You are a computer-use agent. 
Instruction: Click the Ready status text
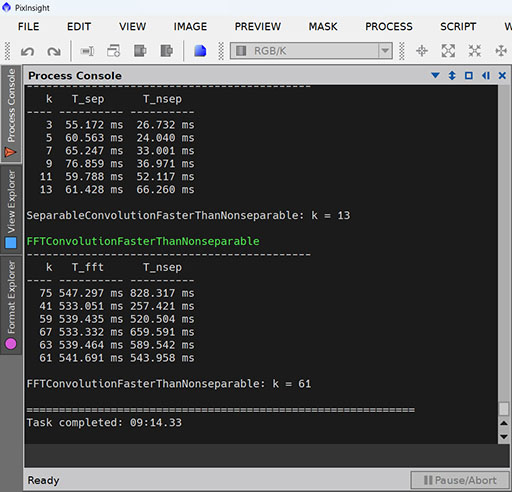tap(43, 480)
